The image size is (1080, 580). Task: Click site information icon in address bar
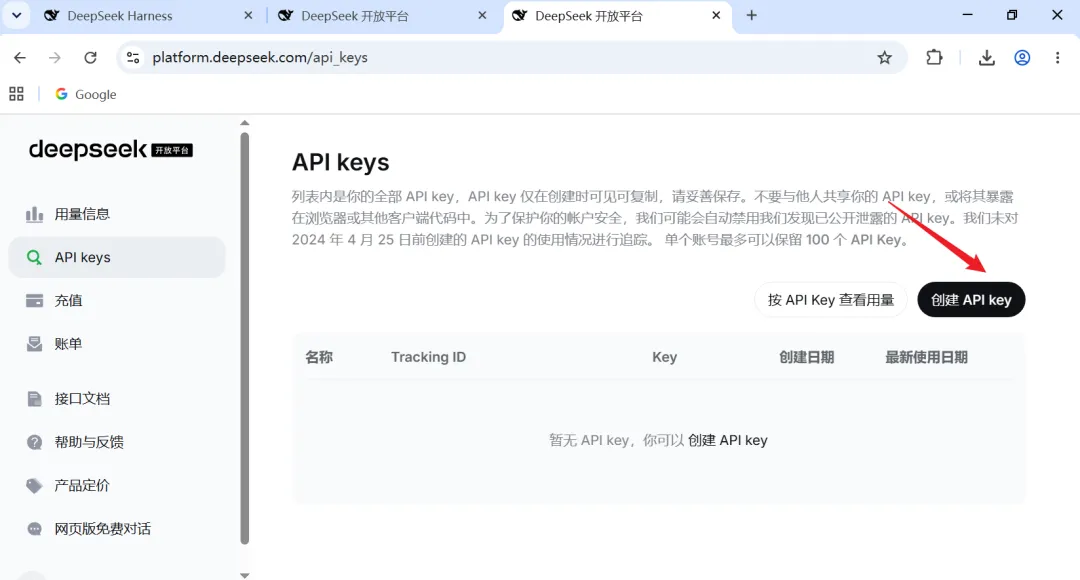point(133,58)
